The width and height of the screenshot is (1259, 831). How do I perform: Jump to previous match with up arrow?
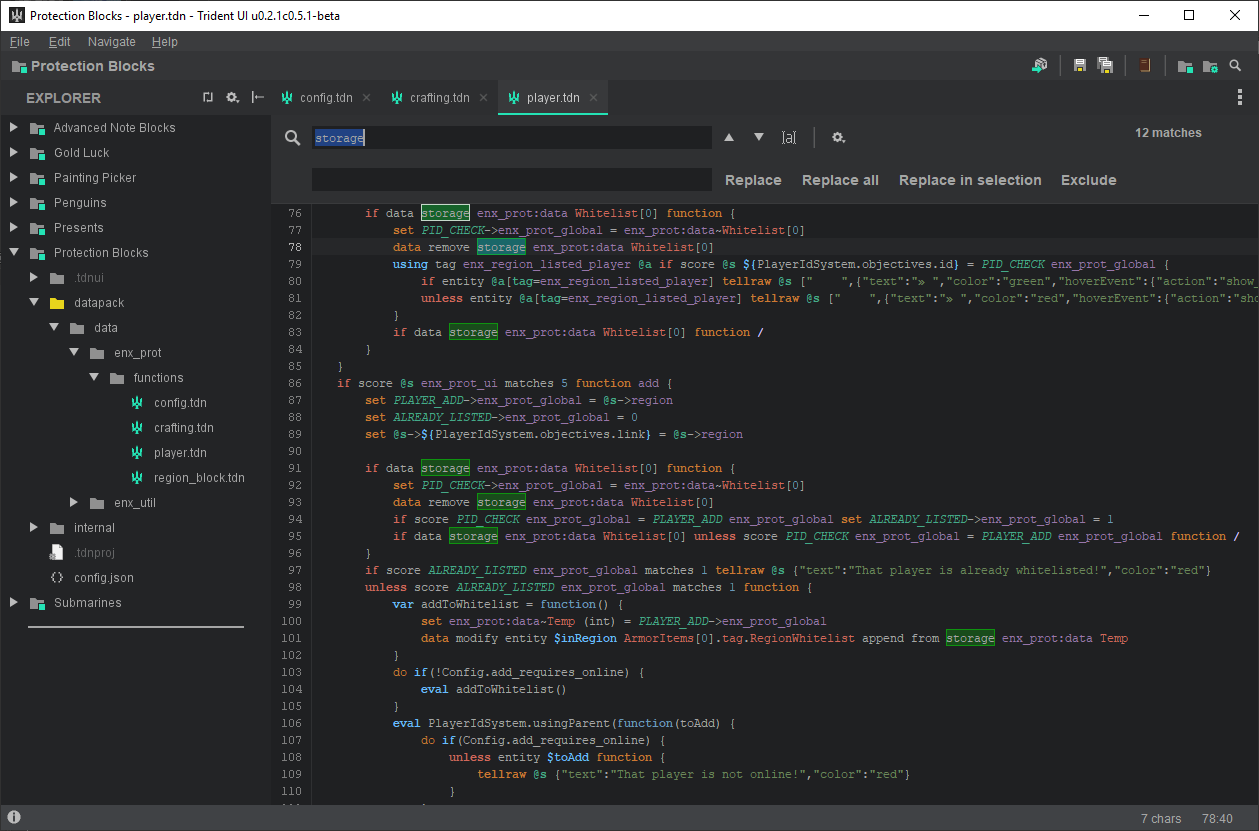[729, 137]
